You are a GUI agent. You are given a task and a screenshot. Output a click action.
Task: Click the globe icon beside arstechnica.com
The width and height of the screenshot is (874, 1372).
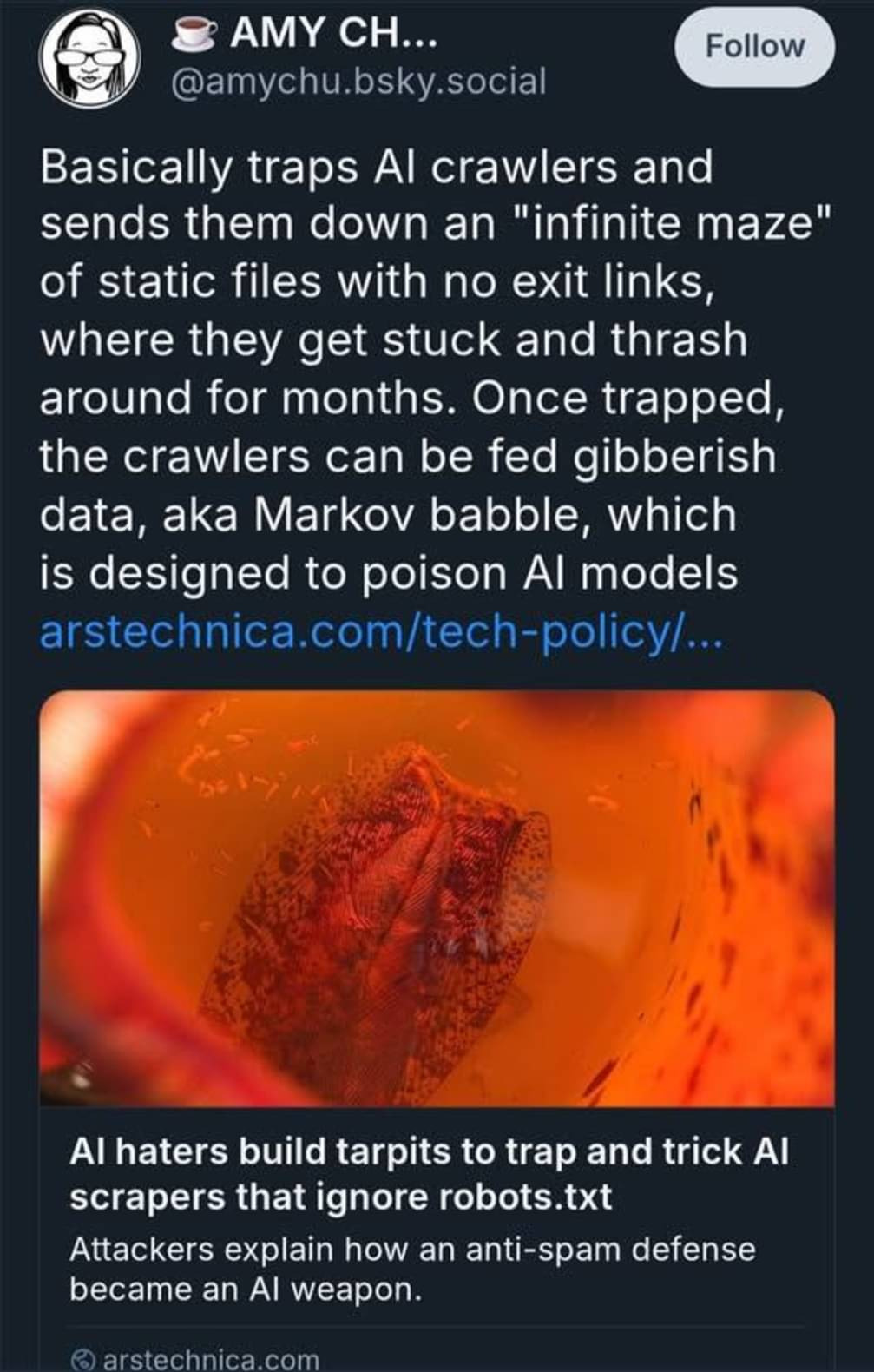(83, 1359)
